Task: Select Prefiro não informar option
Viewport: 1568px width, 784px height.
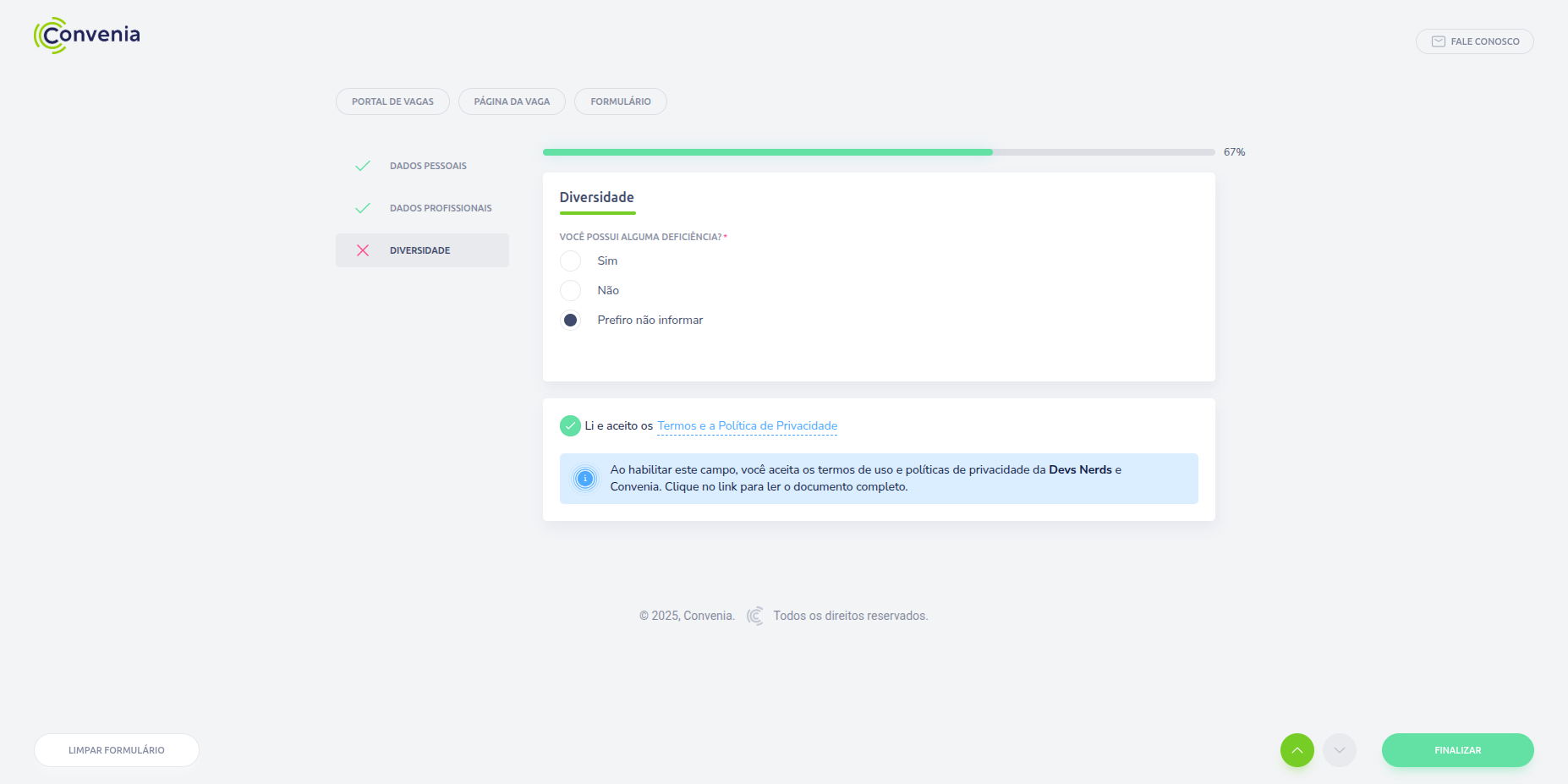Action: click(x=571, y=320)
